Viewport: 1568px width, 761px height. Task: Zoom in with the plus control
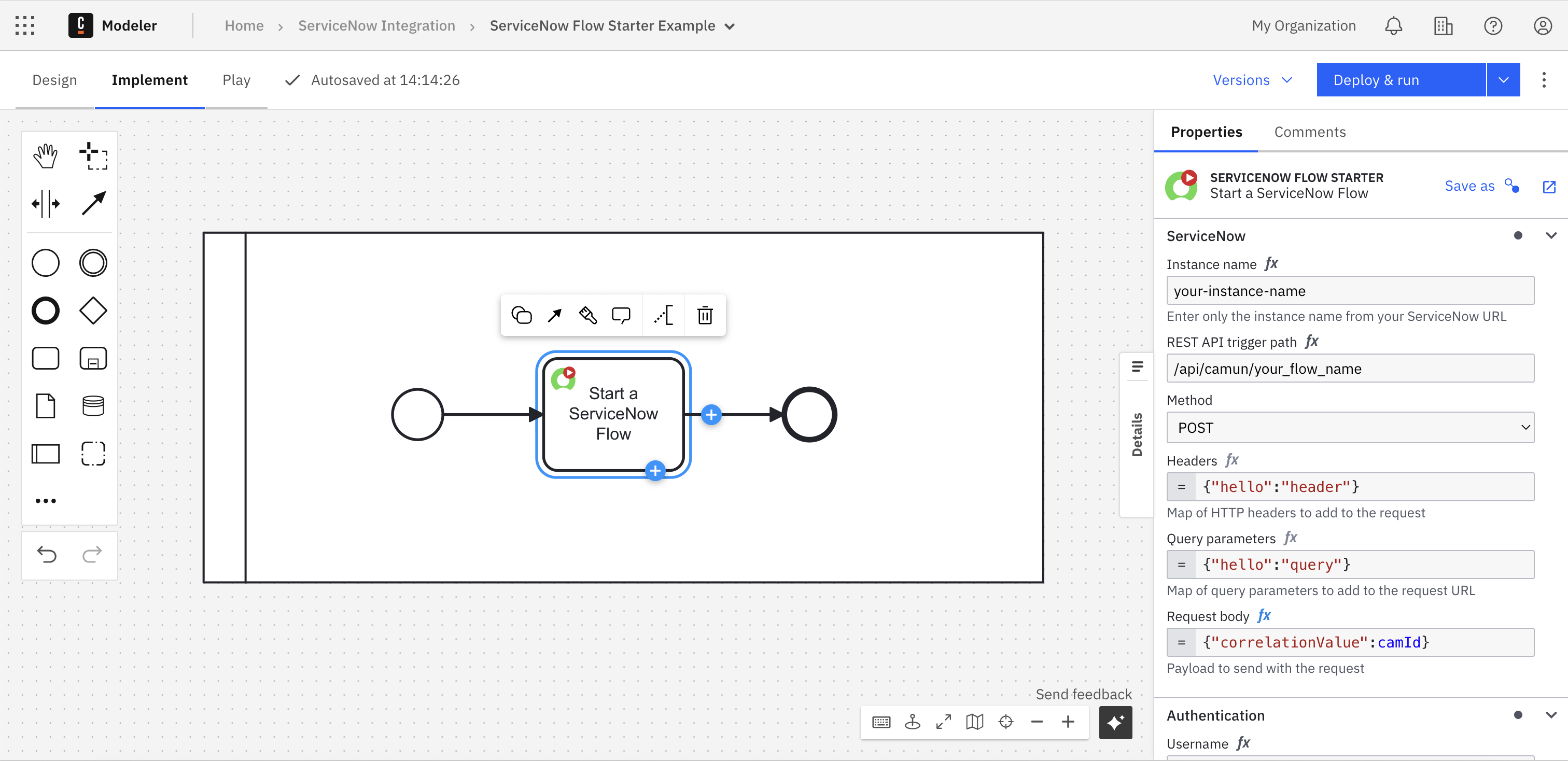tap(1068, 722)
